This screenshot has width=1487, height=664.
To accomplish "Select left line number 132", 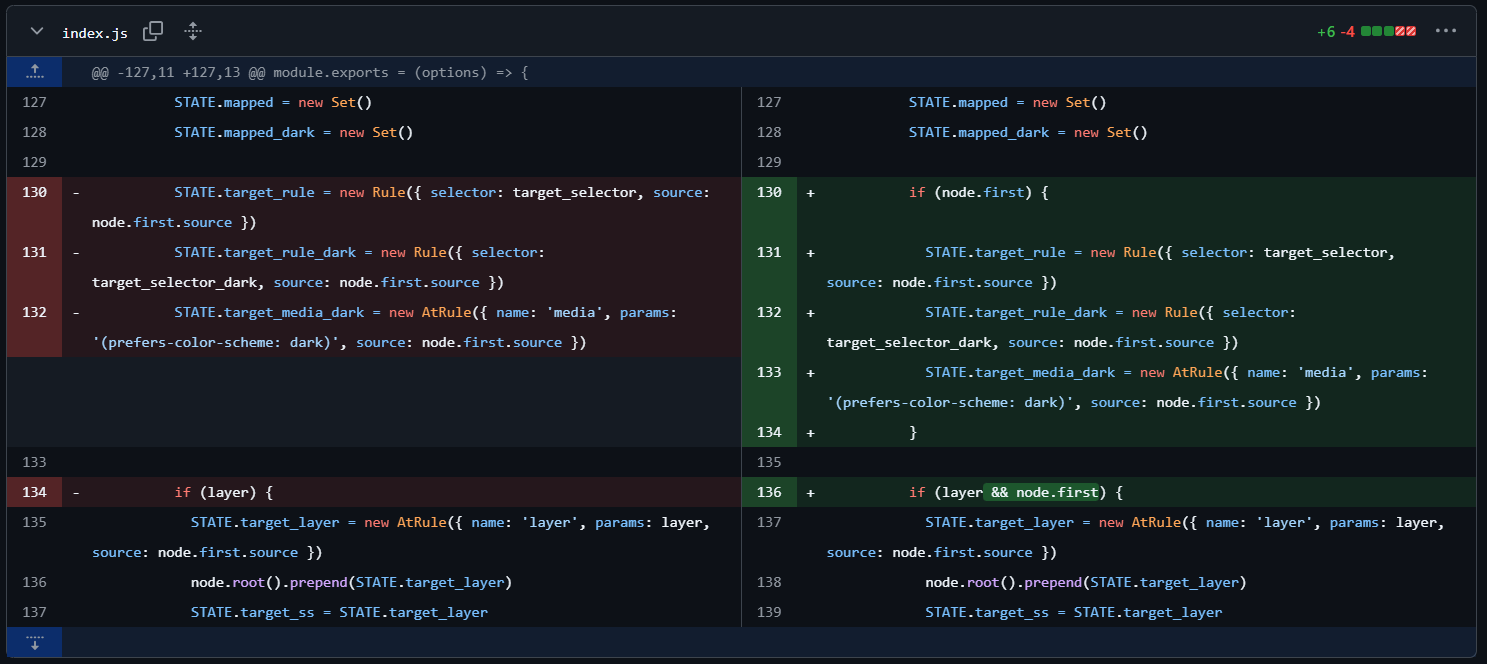I will 34,312.
